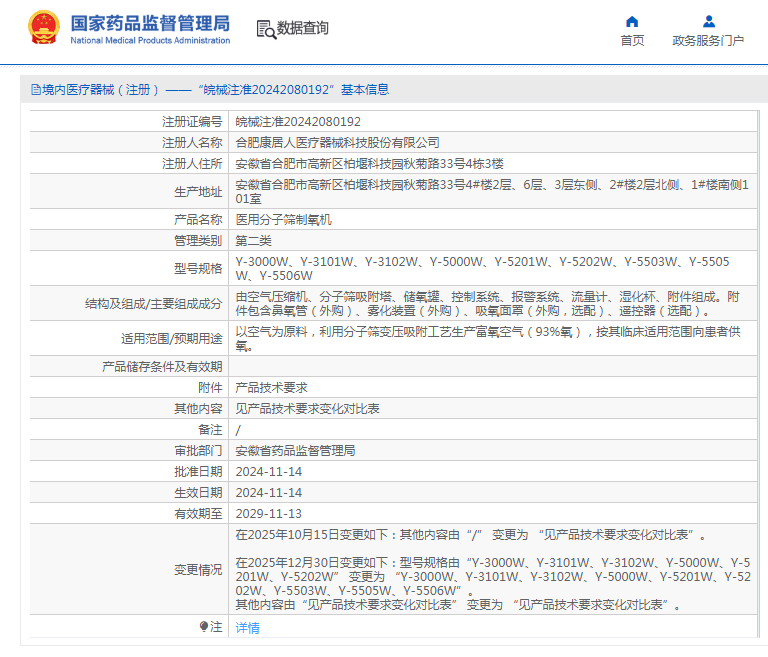This screenshot has height=657, width=768.
Task: Click the 批准日期 value 2024-11-14
Action: tap(268, 472)
